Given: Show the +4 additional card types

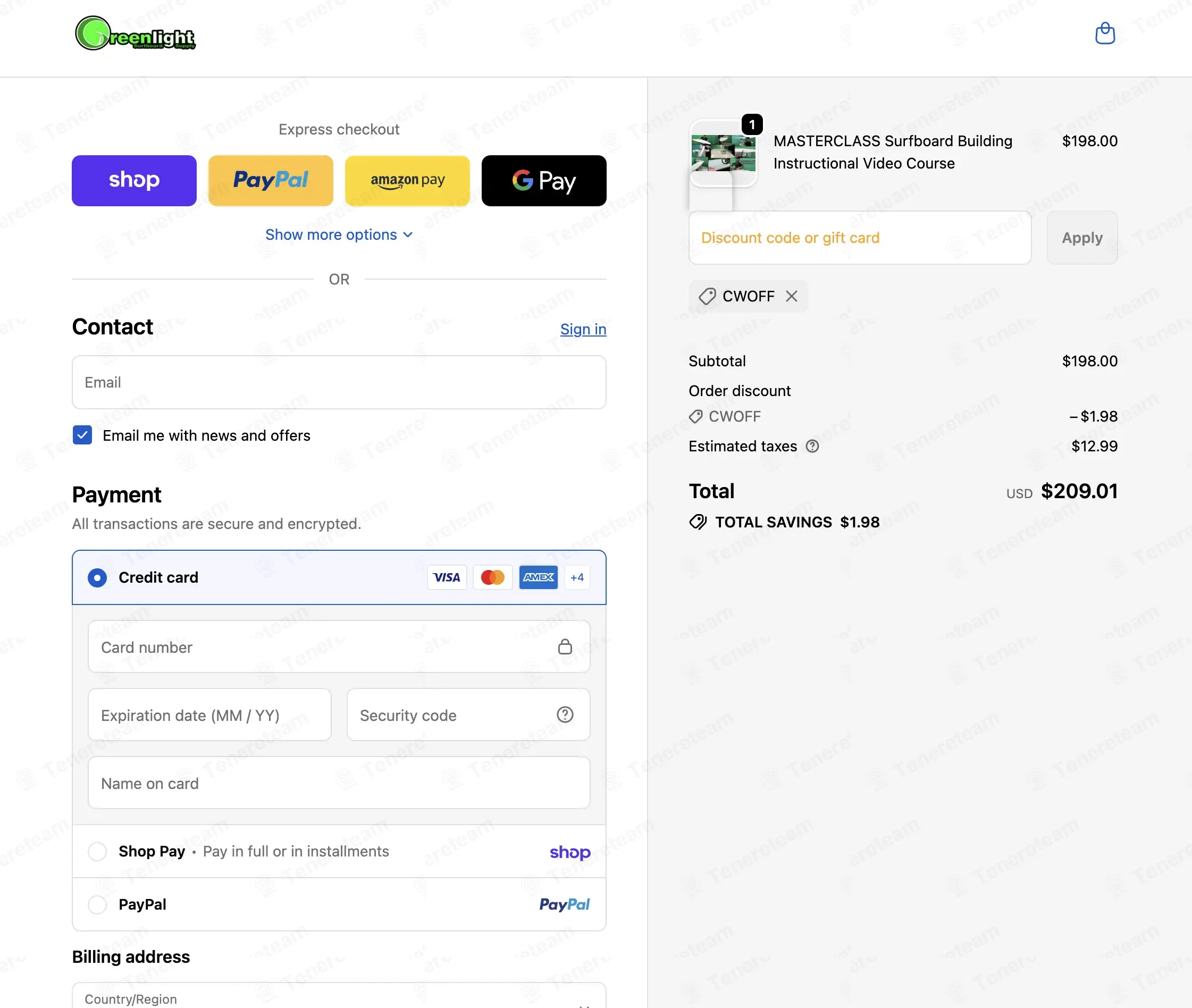Looking at the screenshot, I should (x=577, y=577).
